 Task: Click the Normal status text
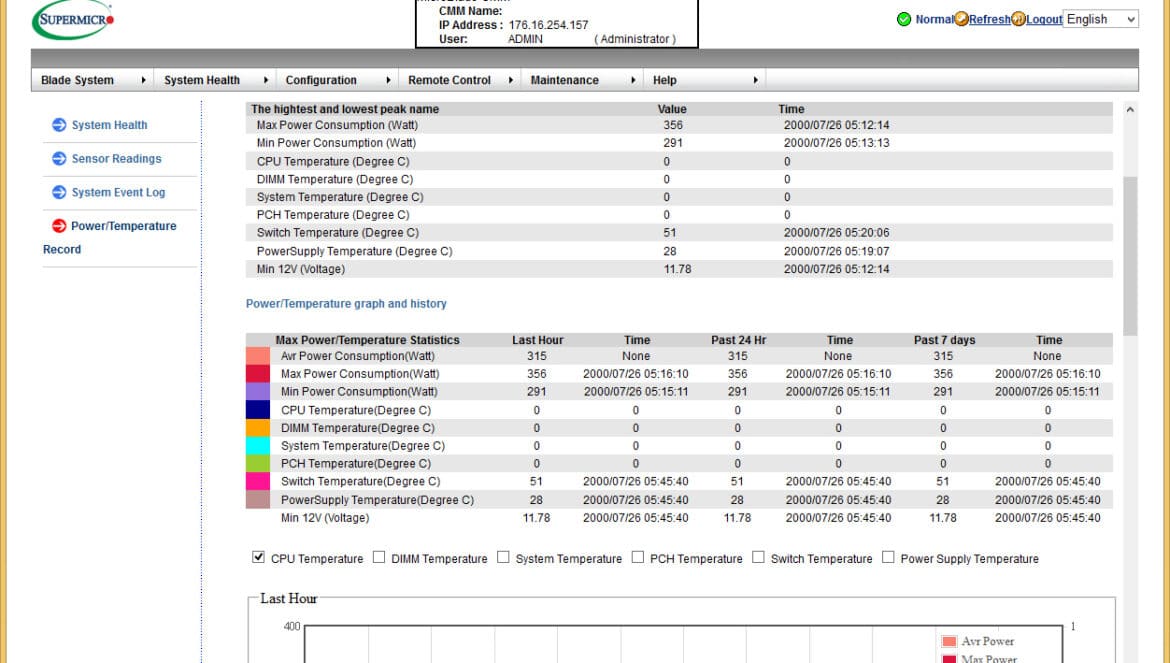(934, 19)
